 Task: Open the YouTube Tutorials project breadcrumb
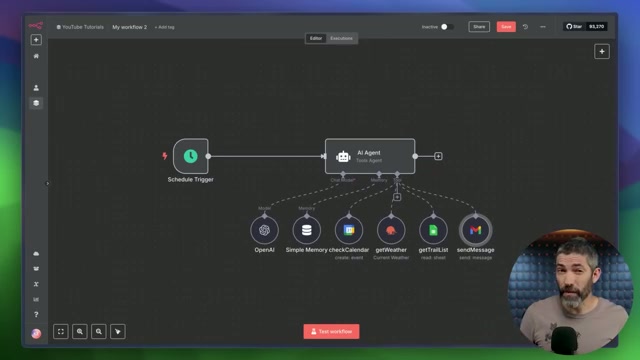pyautogui.click(x=80, y=27)
